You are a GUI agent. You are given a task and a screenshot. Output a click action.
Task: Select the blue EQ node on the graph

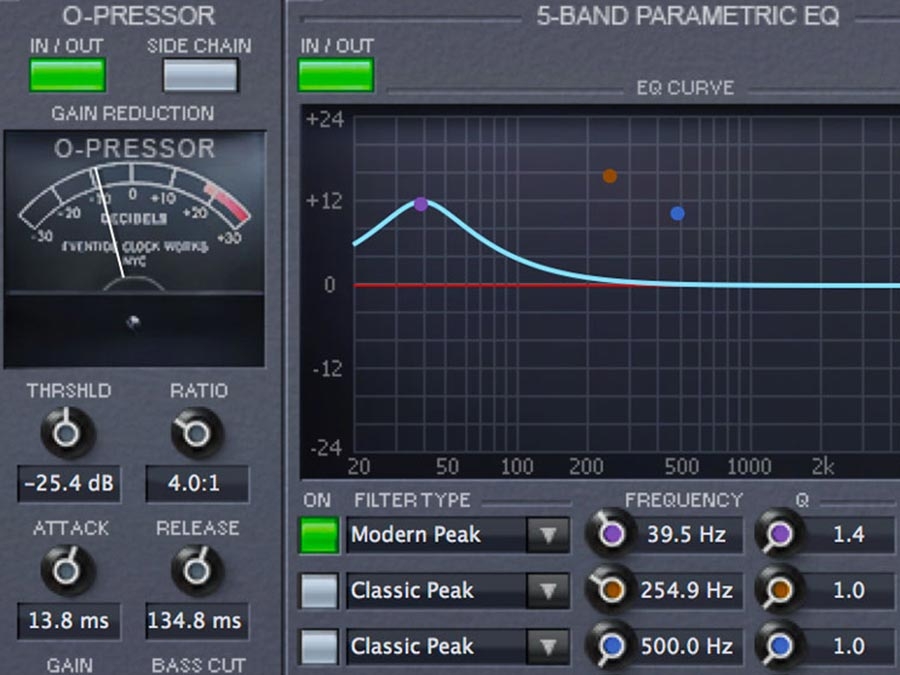click(x=677, y=214)
